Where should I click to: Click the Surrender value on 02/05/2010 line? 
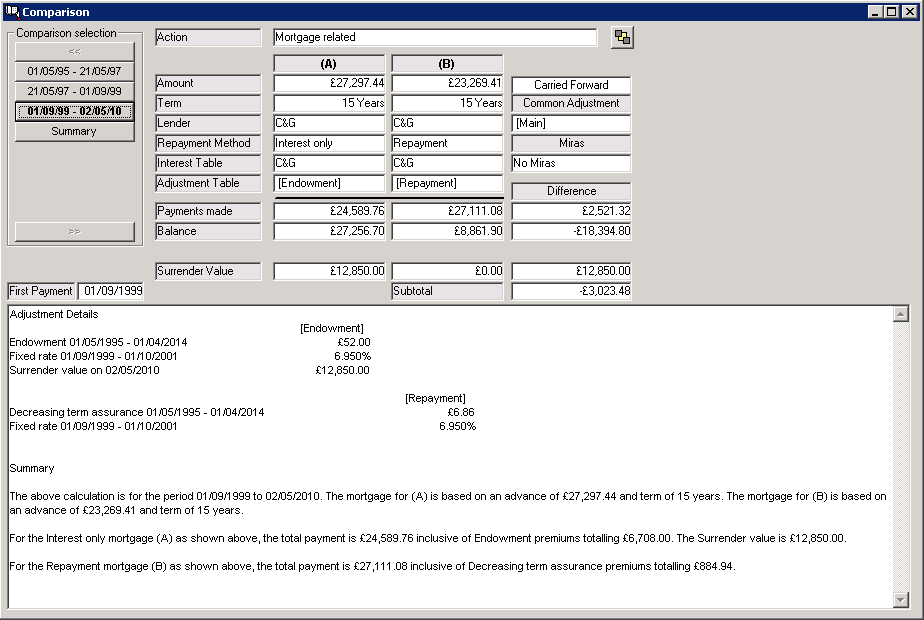(x=84, y=371)
